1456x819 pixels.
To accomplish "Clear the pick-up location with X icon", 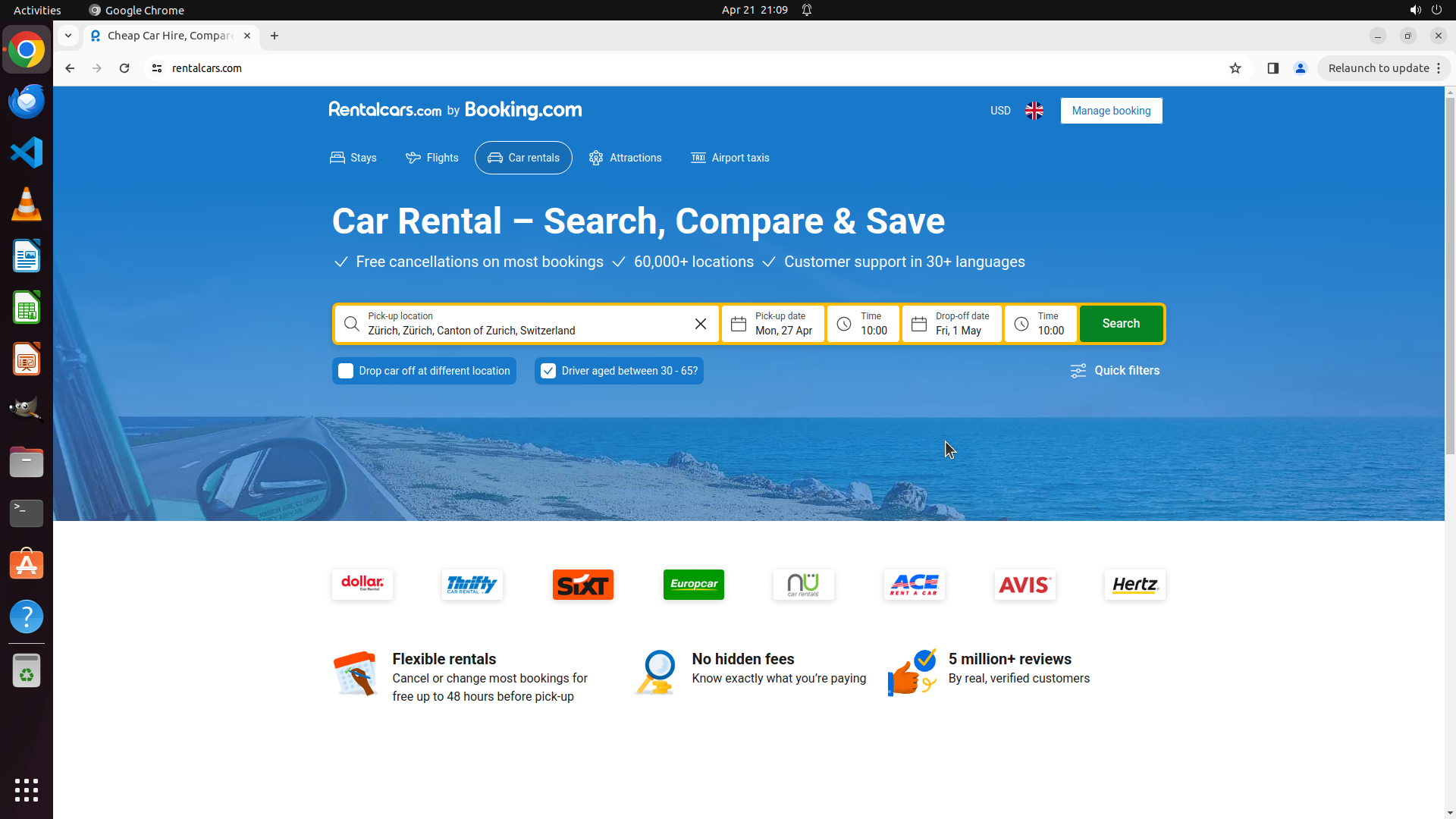I will pos(700,324).
